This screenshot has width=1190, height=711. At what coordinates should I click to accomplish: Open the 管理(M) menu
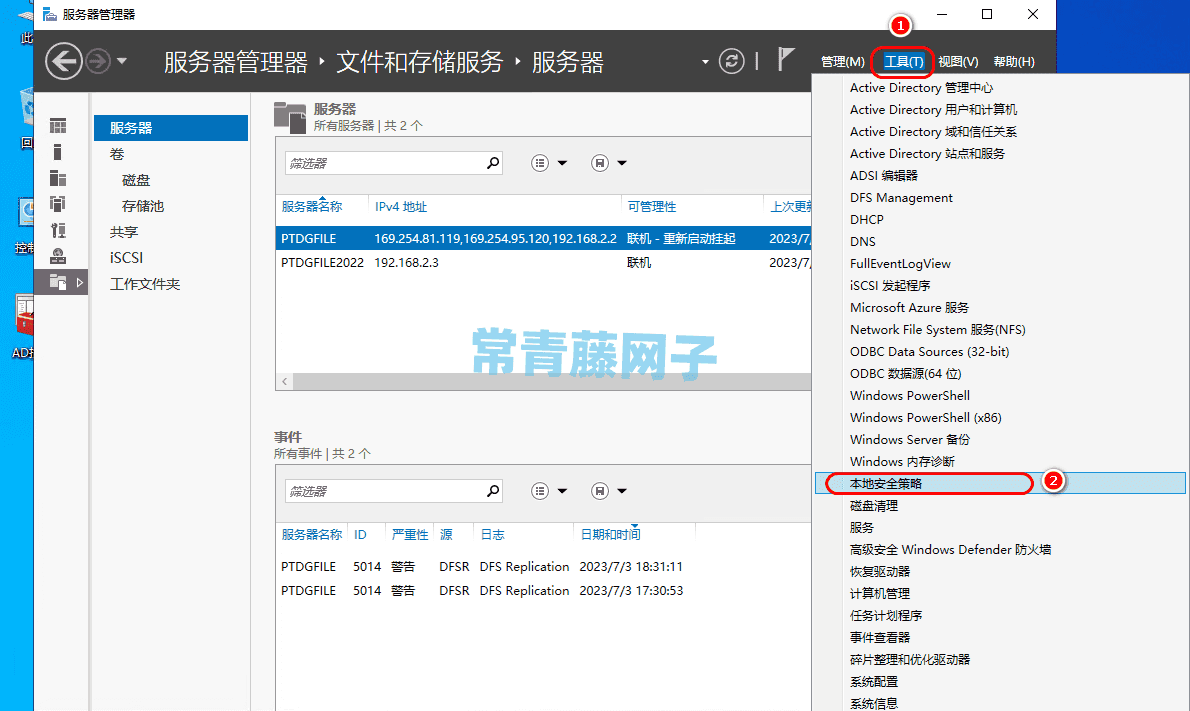point(843,61)
